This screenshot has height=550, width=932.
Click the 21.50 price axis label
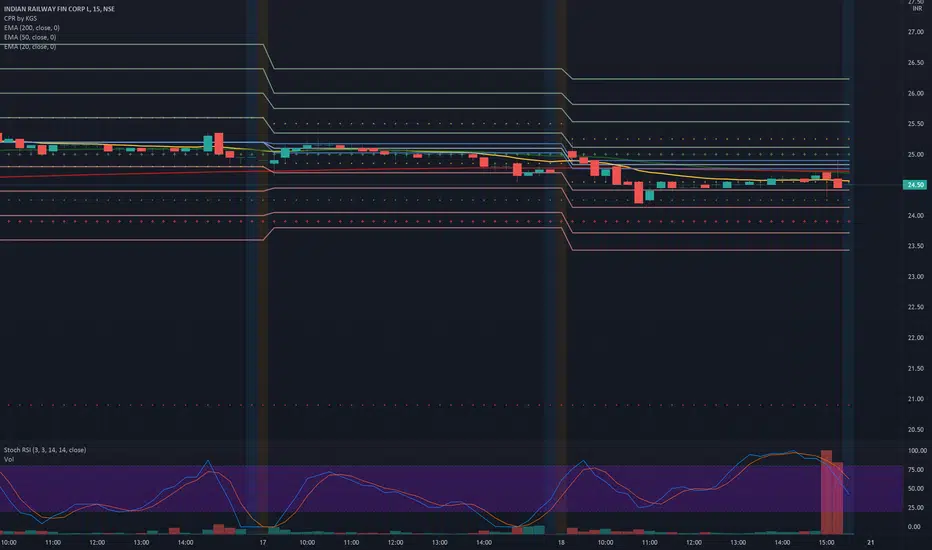915,369
